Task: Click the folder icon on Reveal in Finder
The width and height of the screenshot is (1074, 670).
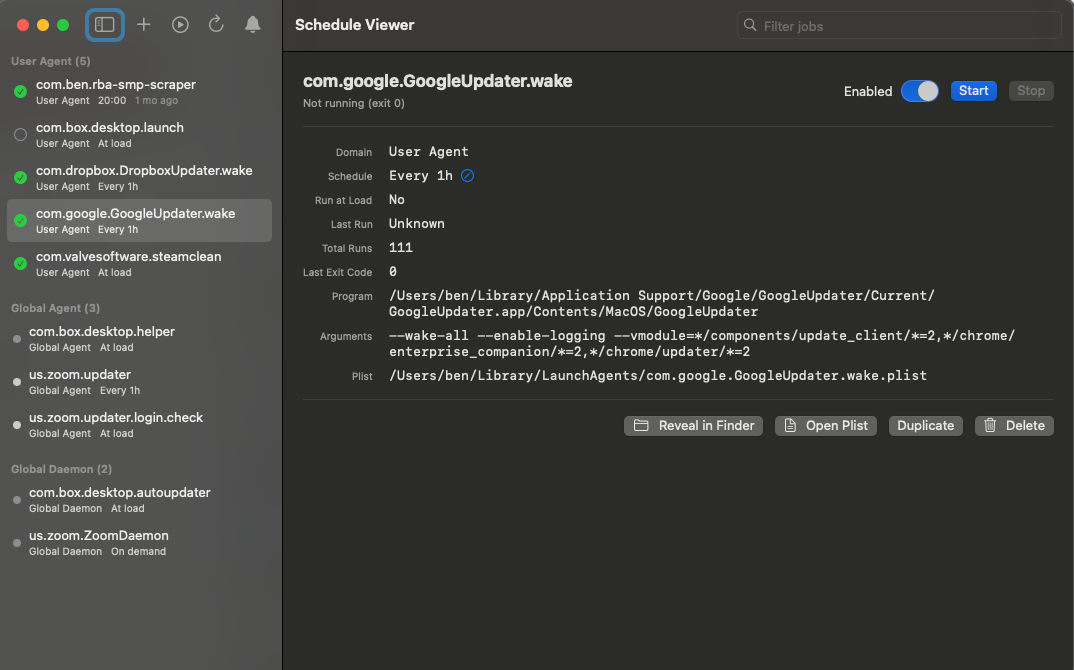Action: (x=641, y=425)
